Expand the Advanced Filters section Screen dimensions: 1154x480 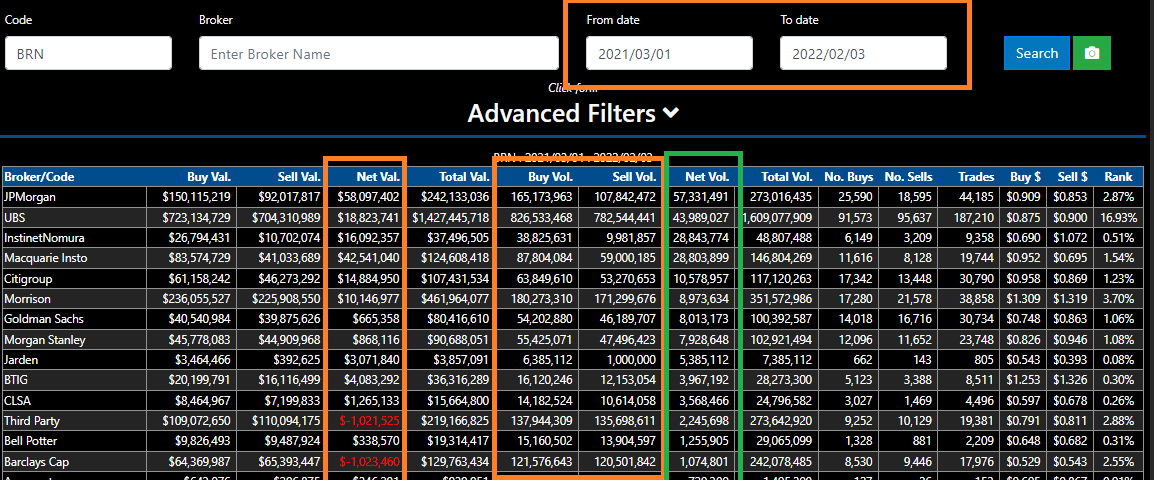(x=574, y=114)
